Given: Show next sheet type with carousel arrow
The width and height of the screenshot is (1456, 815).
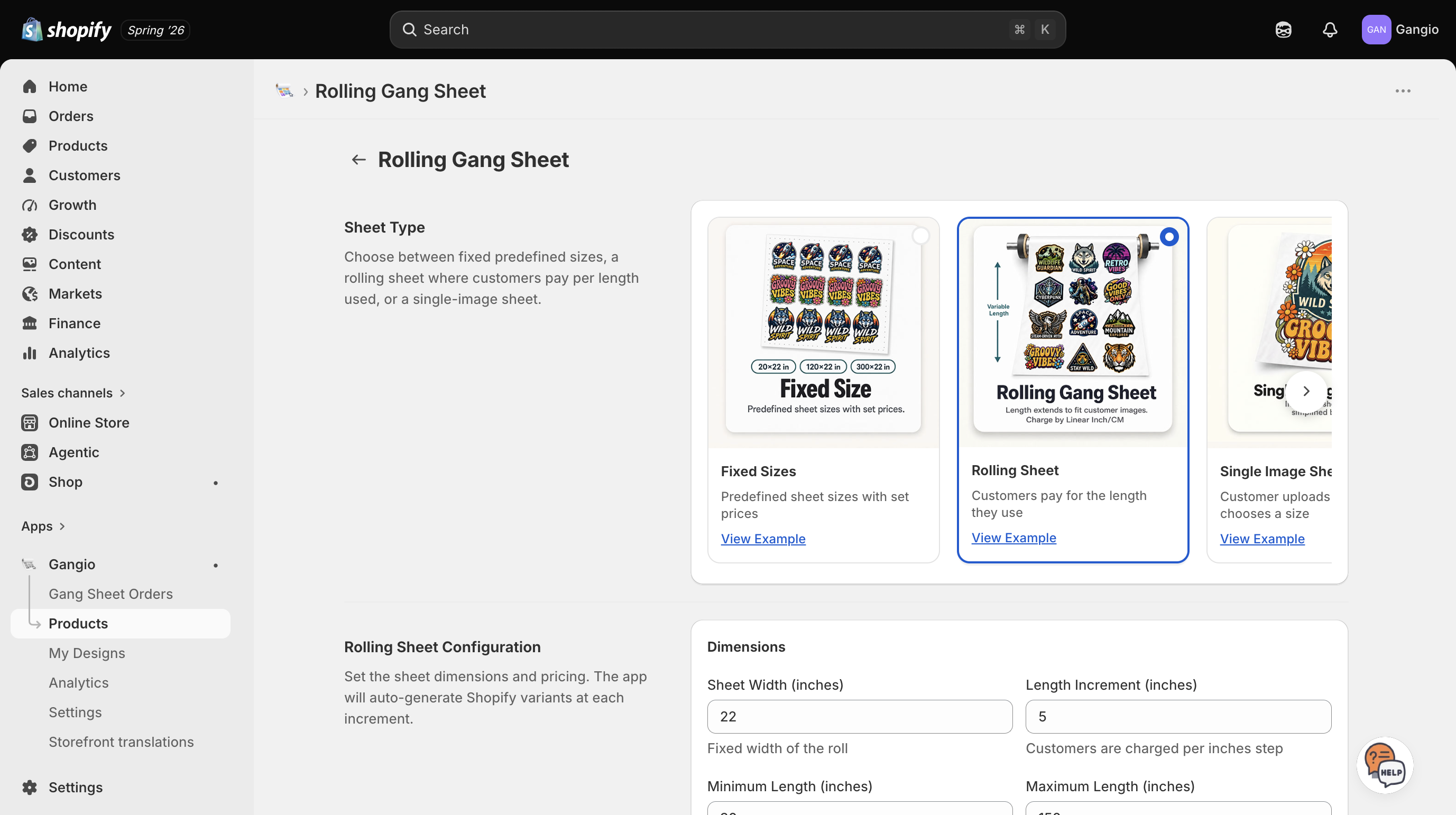Looking at the screenshot, I should (x=1306, y=391).
